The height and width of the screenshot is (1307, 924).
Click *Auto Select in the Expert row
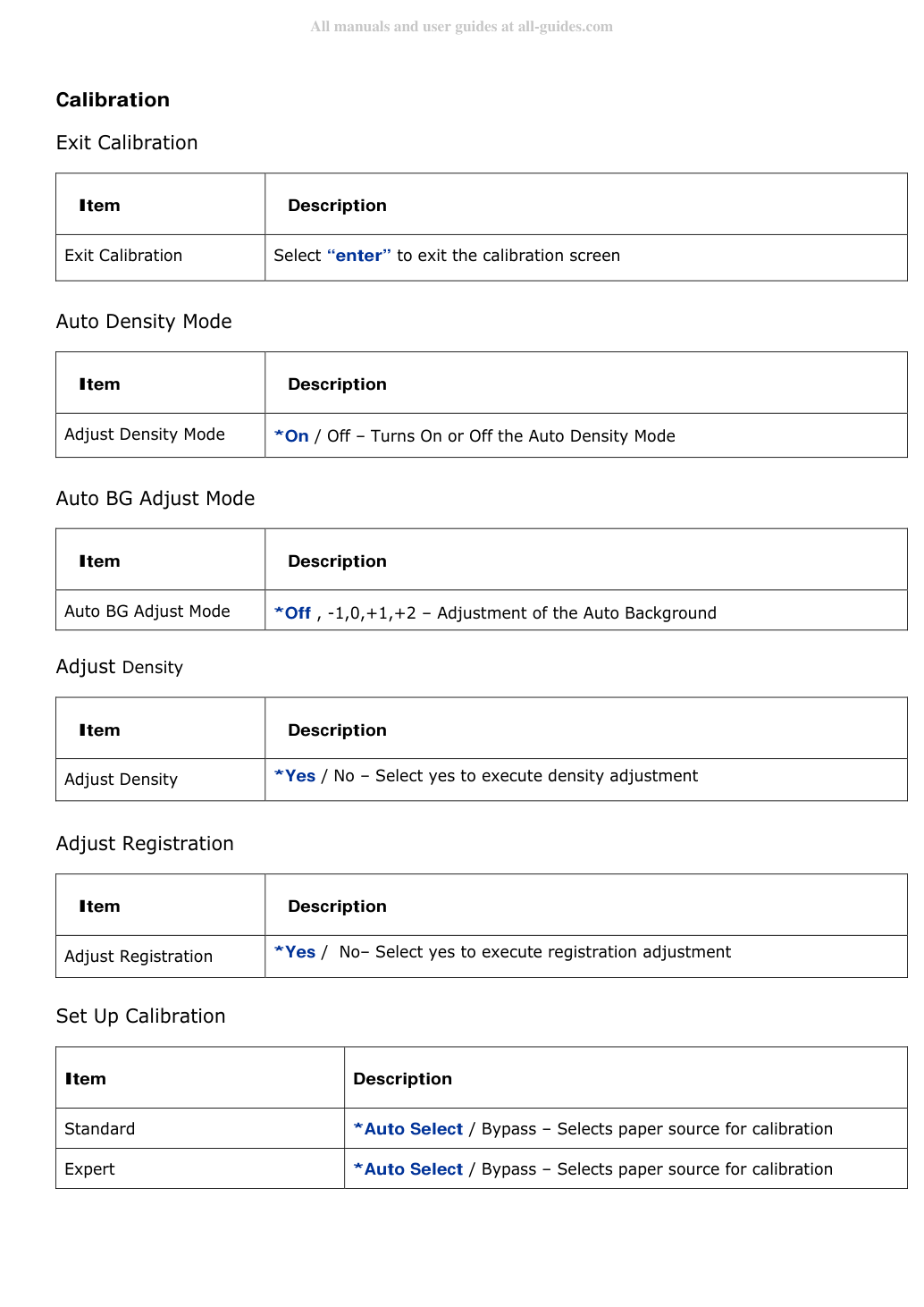pos(408,1169)
